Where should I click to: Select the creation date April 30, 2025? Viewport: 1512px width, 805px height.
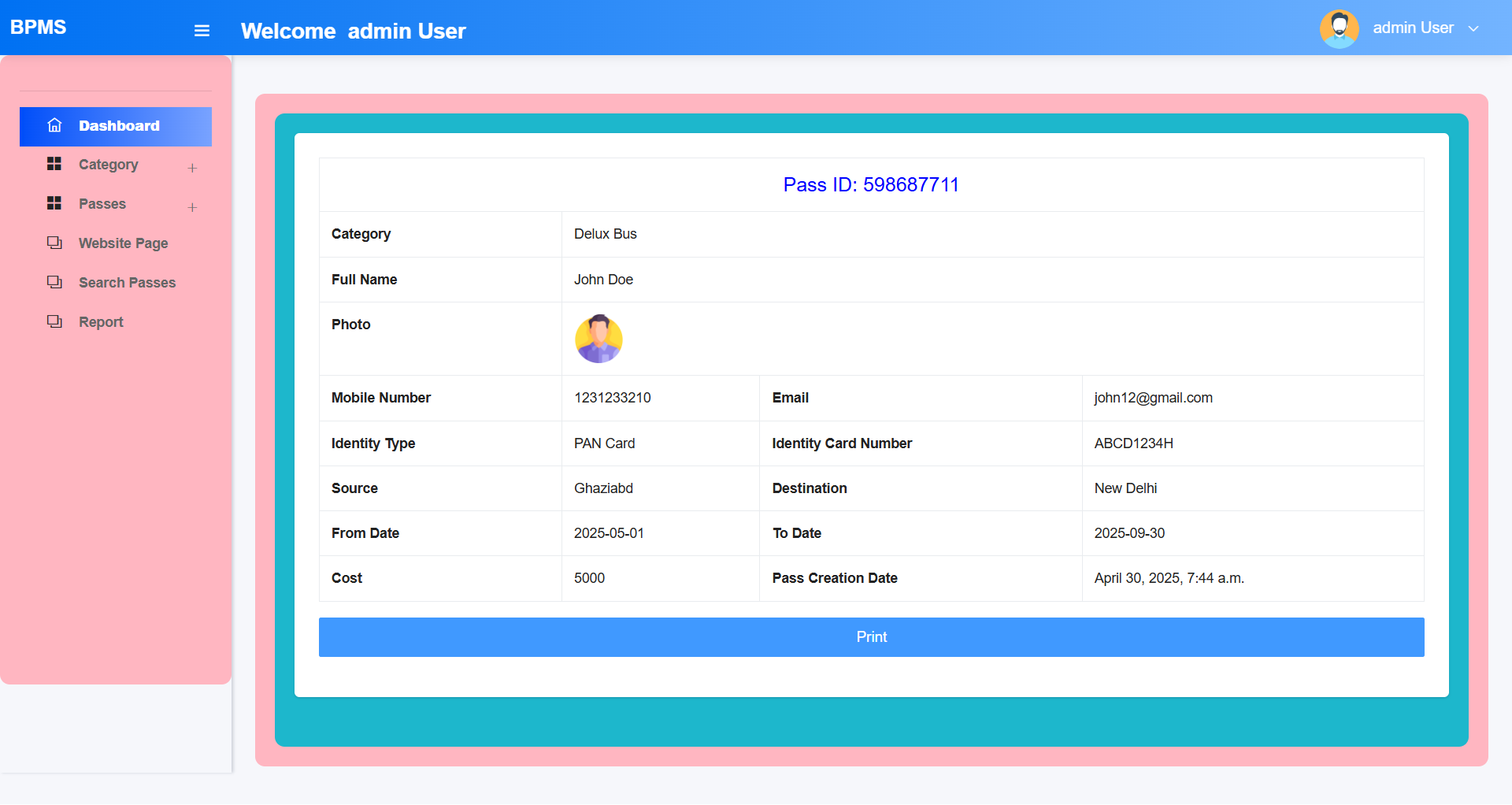click(1169, 578)
